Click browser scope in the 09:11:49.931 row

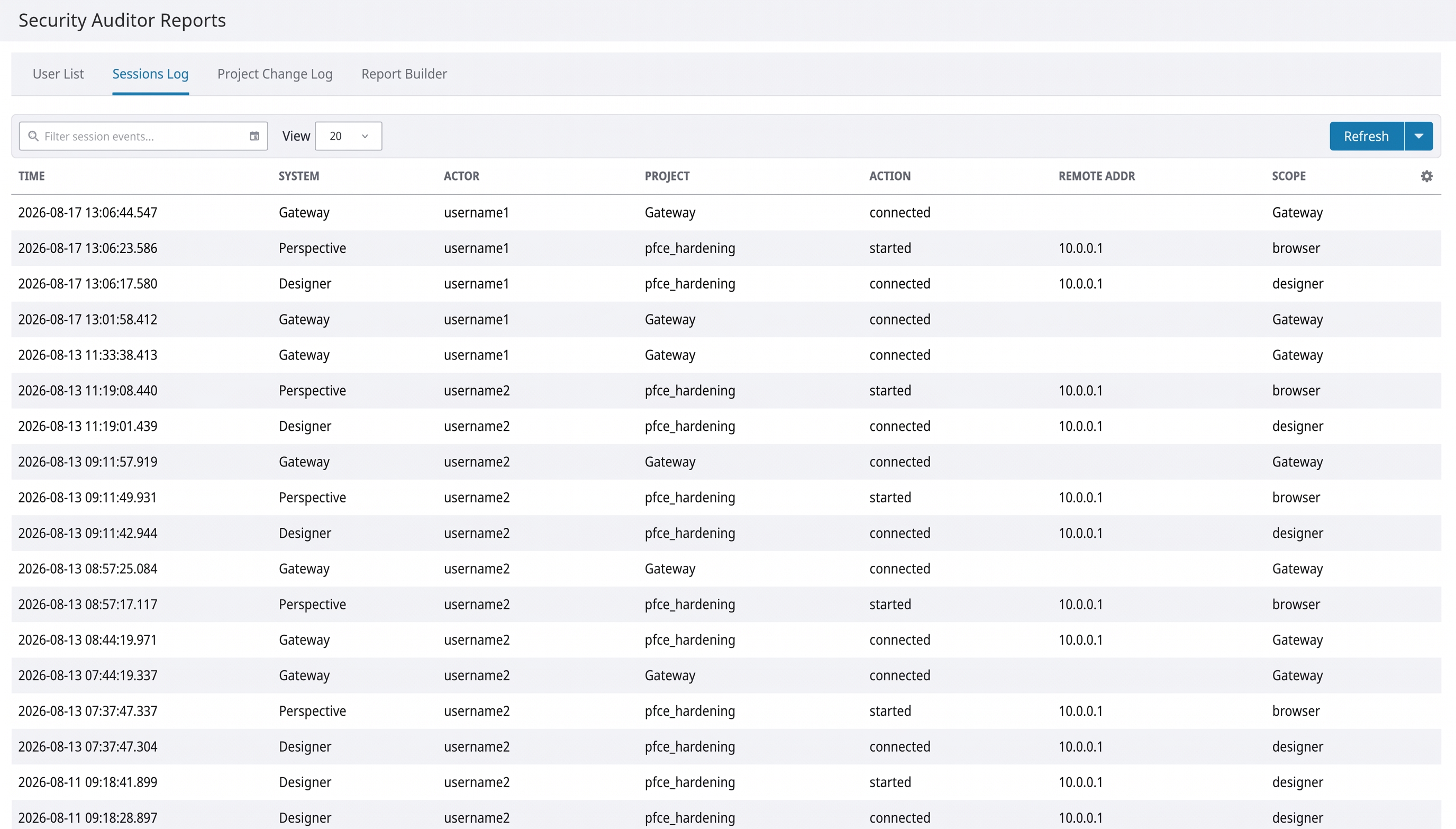coord(1296,498)
